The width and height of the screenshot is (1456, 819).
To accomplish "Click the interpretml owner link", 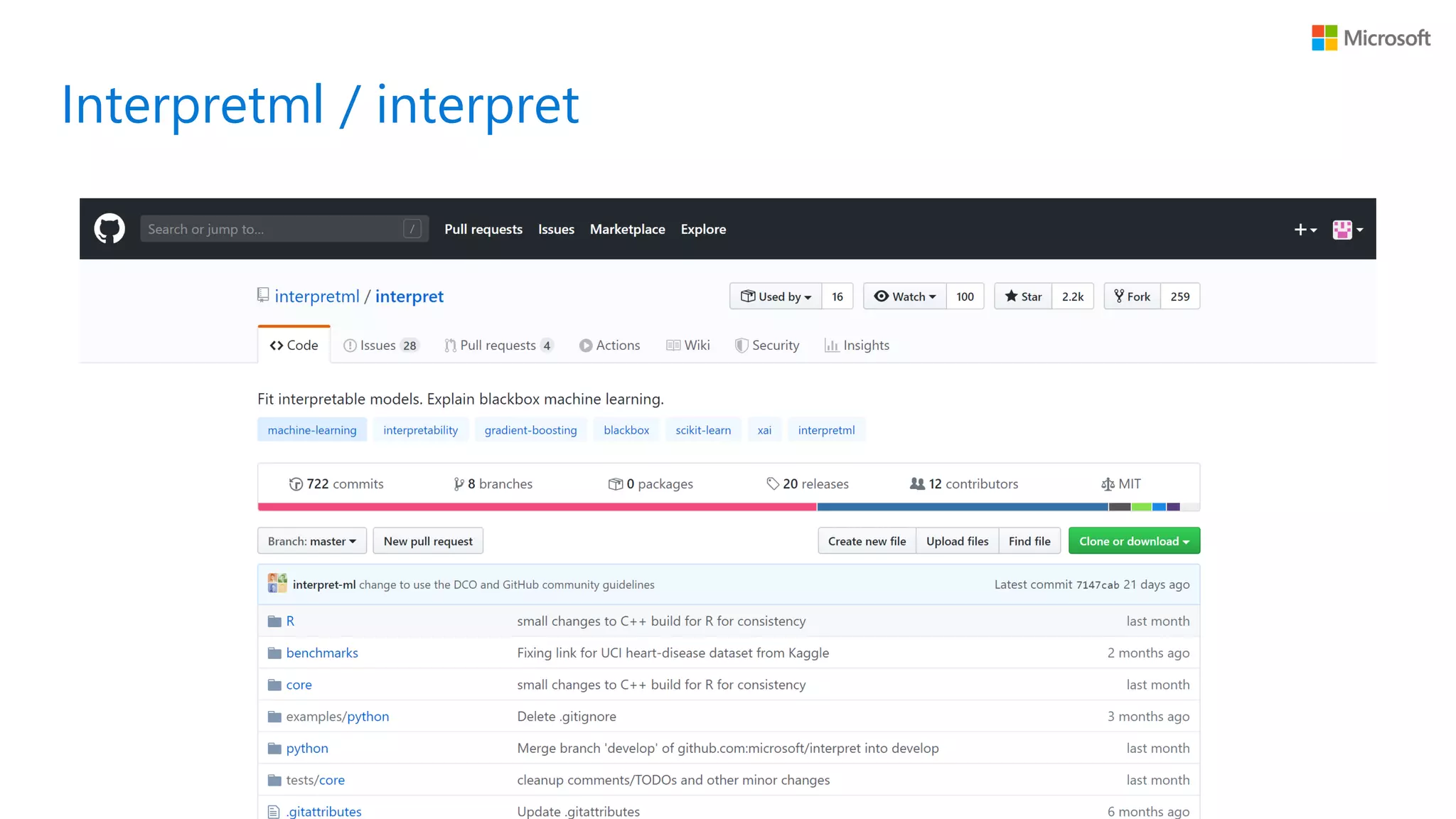I will pos(317,296).
